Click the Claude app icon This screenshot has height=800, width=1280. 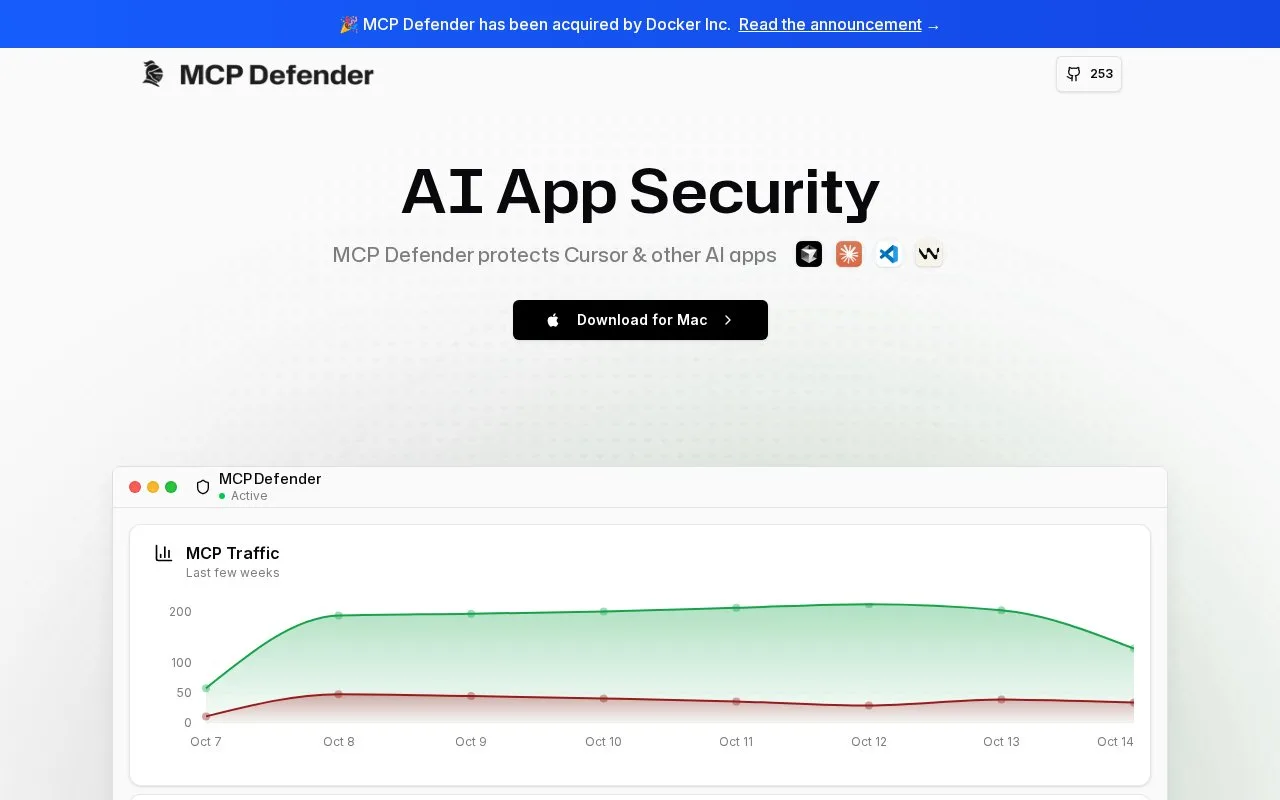849,254
